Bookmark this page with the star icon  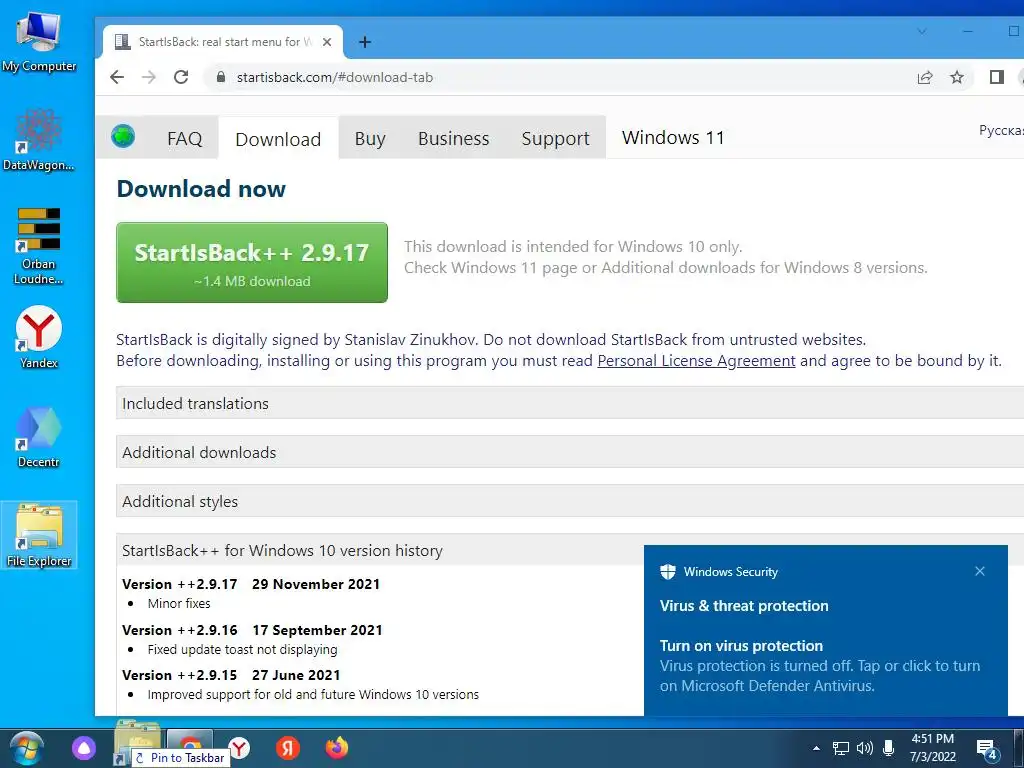pyautogui.click(x=957, y=78)
